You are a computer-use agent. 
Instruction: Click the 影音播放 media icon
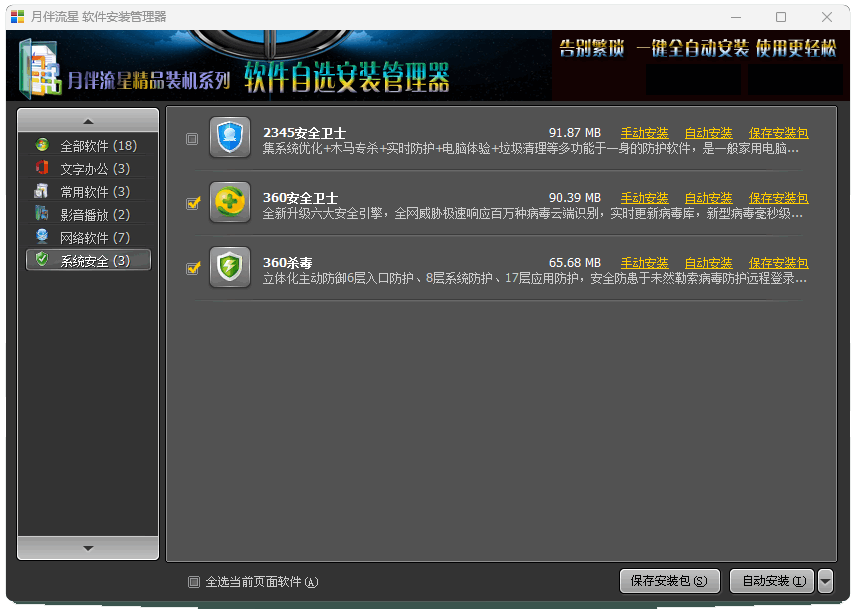[42, 214]
